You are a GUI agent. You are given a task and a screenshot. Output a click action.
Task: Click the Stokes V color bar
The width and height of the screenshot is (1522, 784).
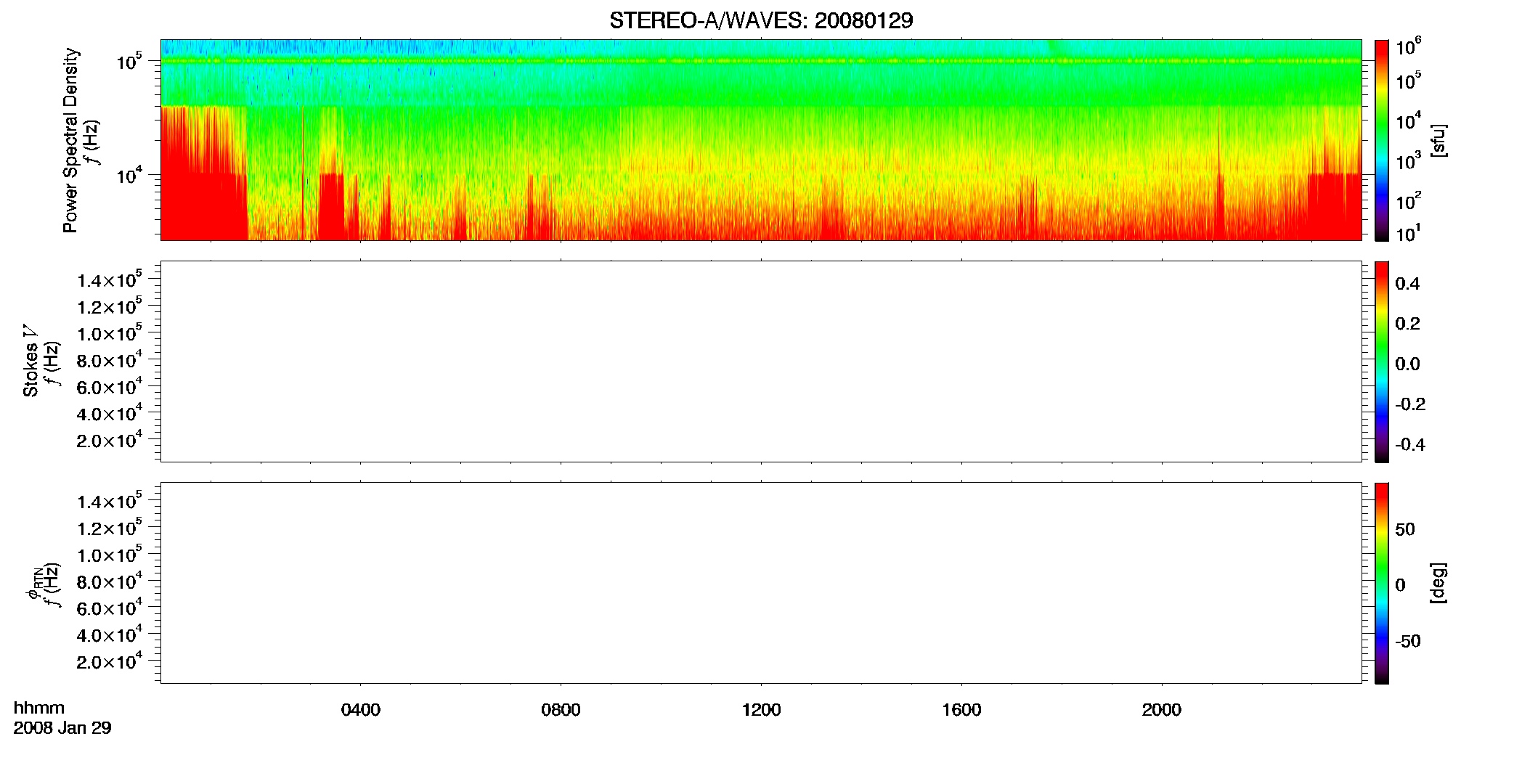1381,362
